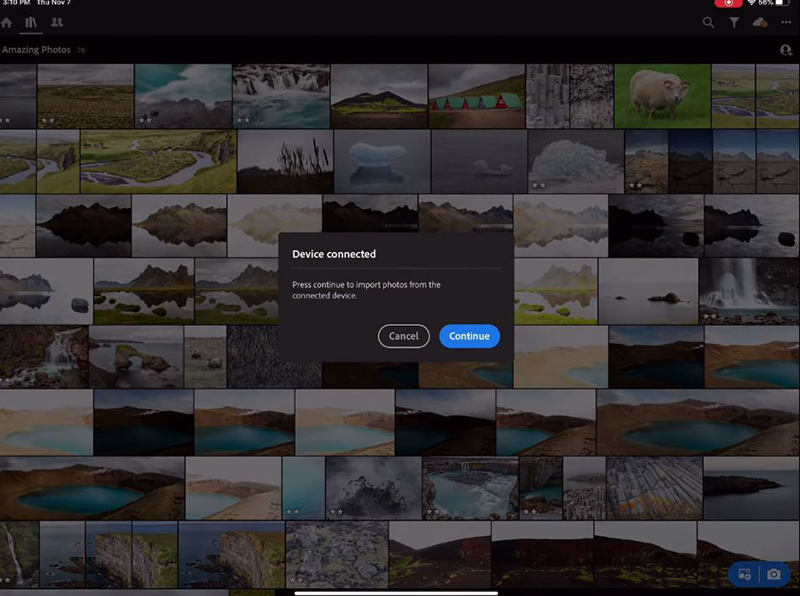
Task: Open the Shared people icon
Action: click(57, 22)
